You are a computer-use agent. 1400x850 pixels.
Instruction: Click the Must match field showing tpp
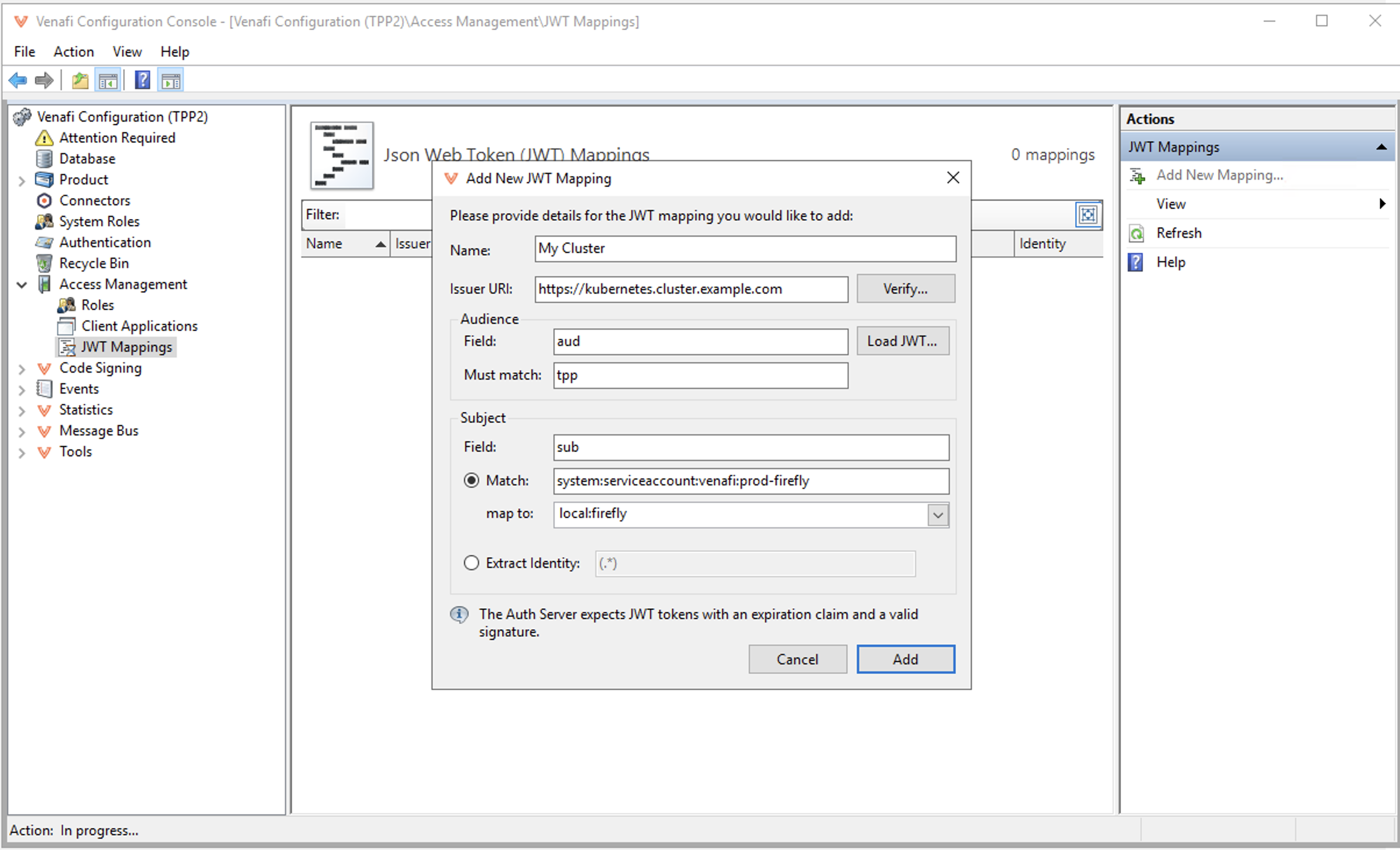pyautogui.click(x=701, y=375)
